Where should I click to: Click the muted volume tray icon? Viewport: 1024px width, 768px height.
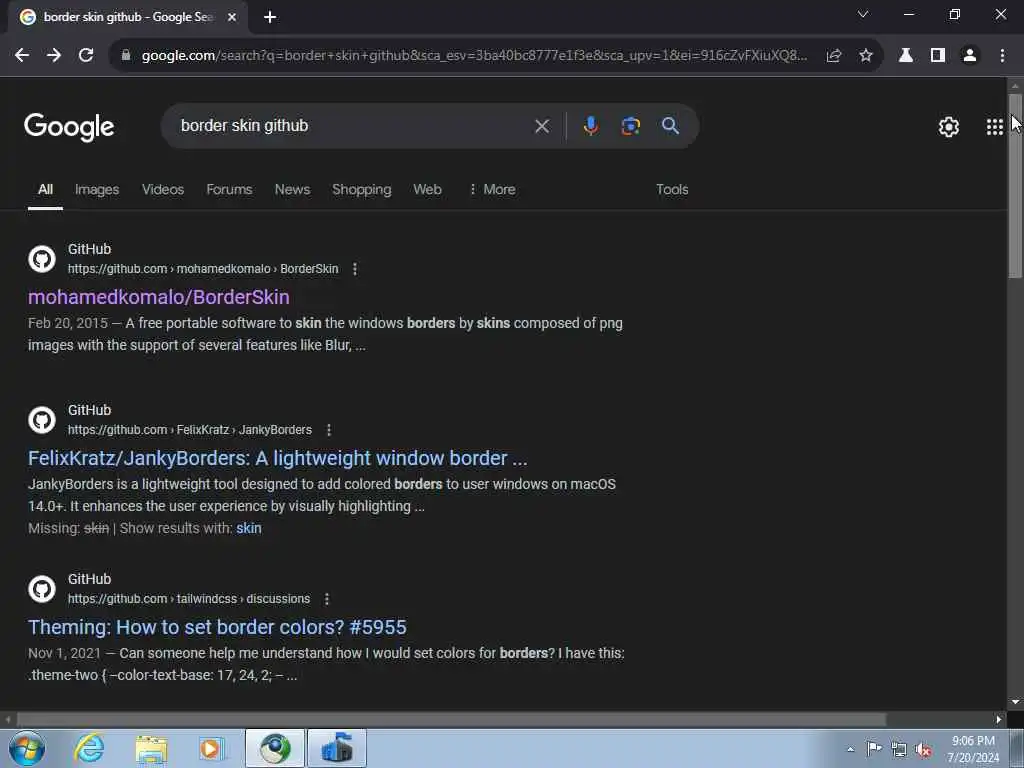point(923,749)
